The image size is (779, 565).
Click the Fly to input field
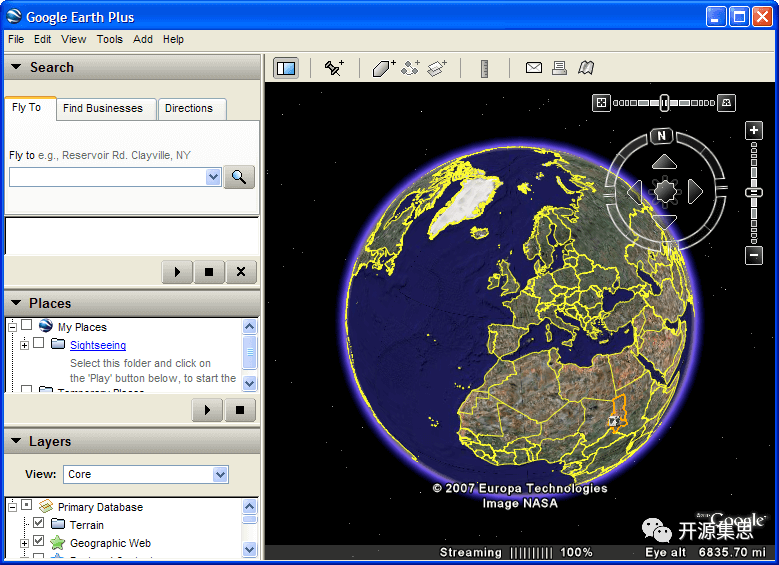pos(108,177)
